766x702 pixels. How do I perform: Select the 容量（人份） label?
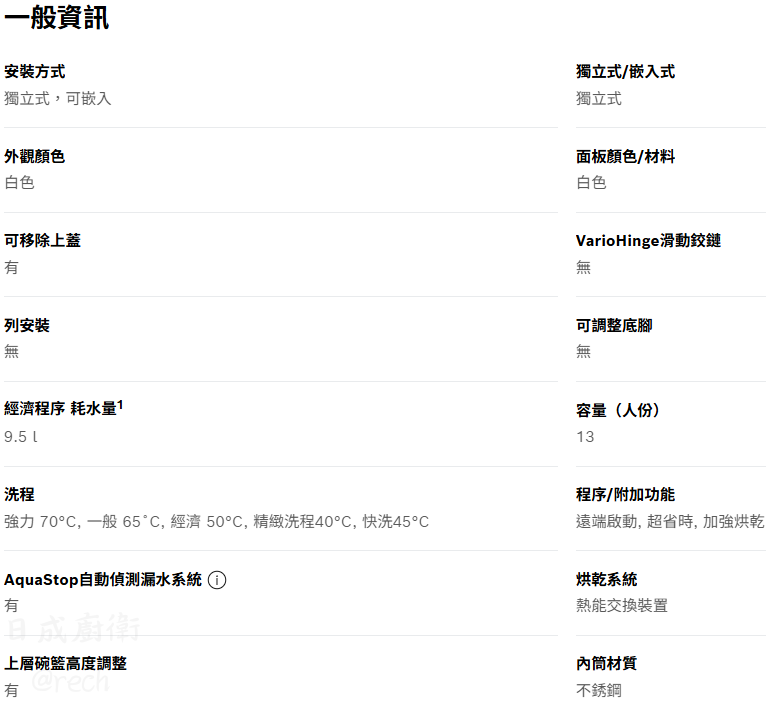click(x=618, y=410)
